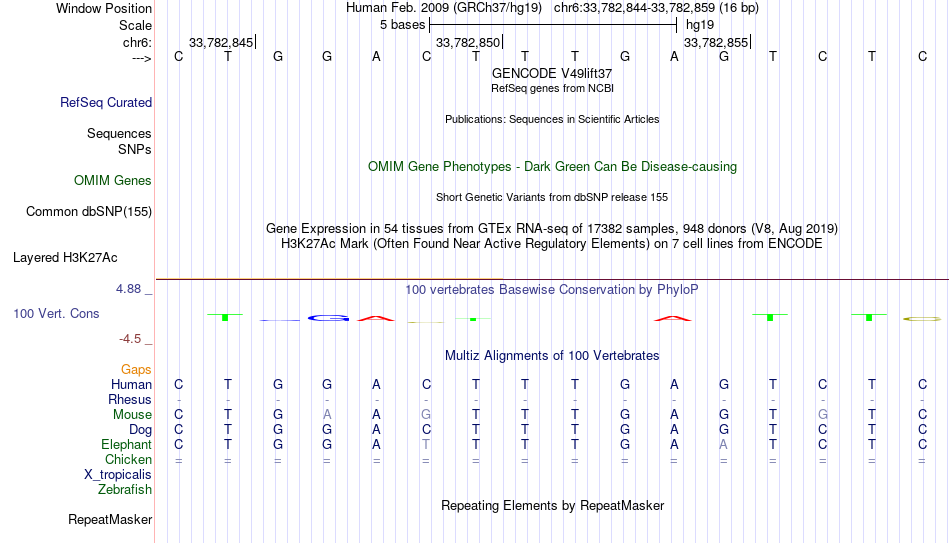Click 100 vertebrates Basewise Conservation by PhyloP title
950x543 pixels.
[x=552, y=290]
